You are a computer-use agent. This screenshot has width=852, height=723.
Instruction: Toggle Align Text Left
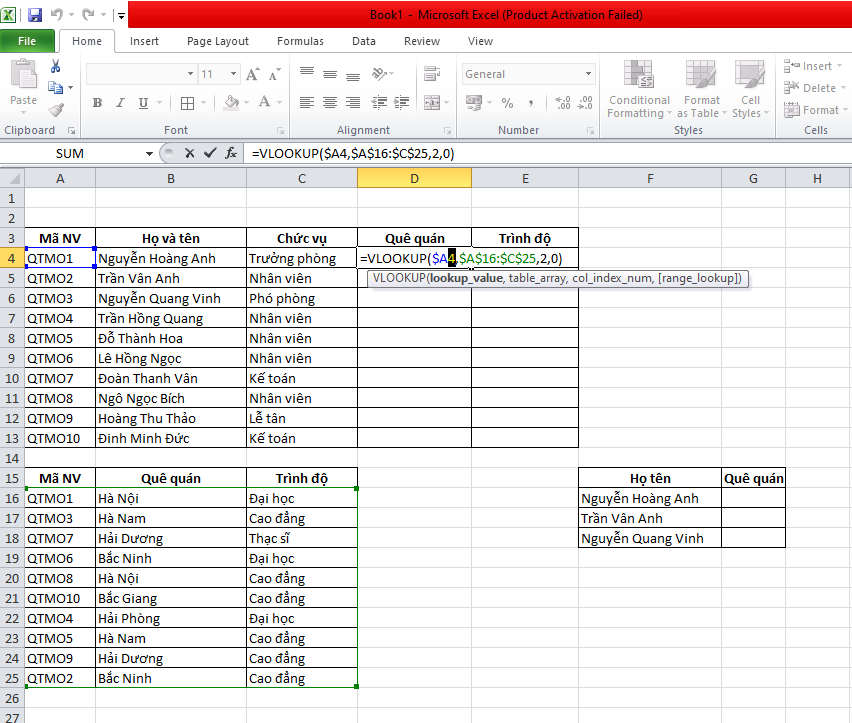pos(307,103)
